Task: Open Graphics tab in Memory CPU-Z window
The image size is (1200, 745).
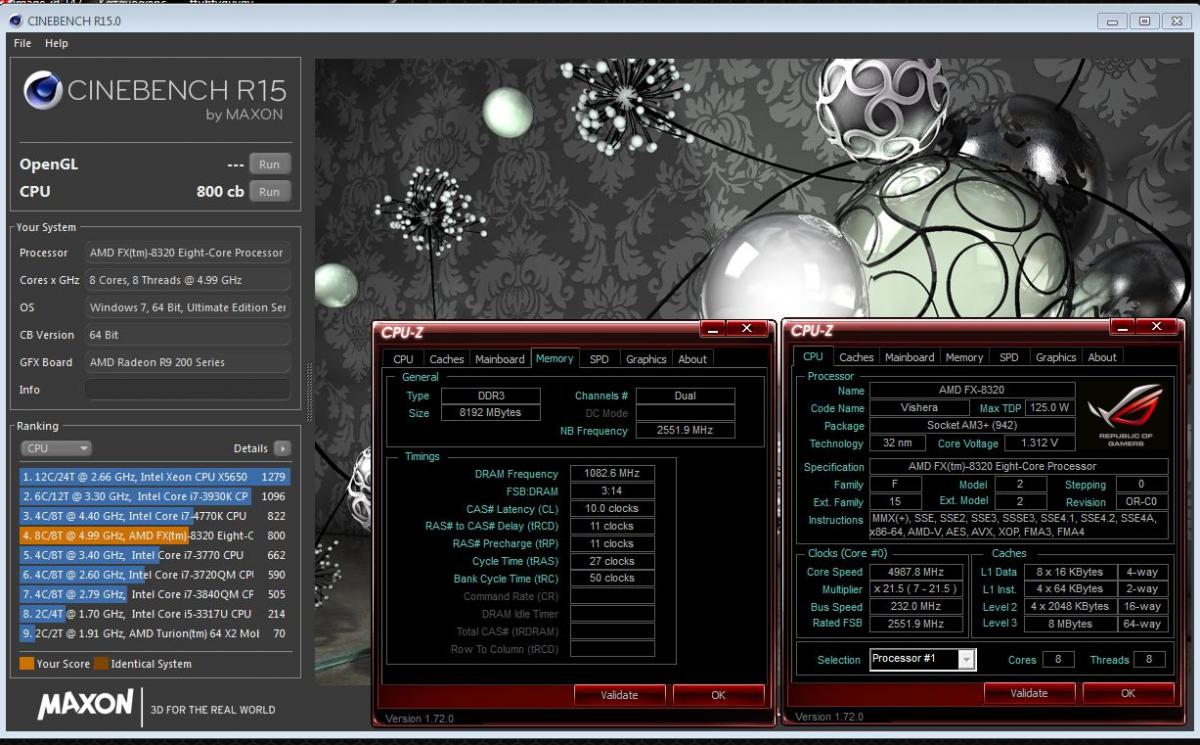Action: (x=646, y=359)
